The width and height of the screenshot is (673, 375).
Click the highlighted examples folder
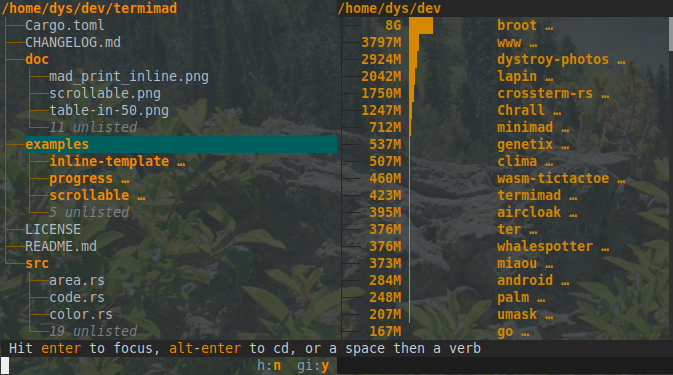click(181, 145)
